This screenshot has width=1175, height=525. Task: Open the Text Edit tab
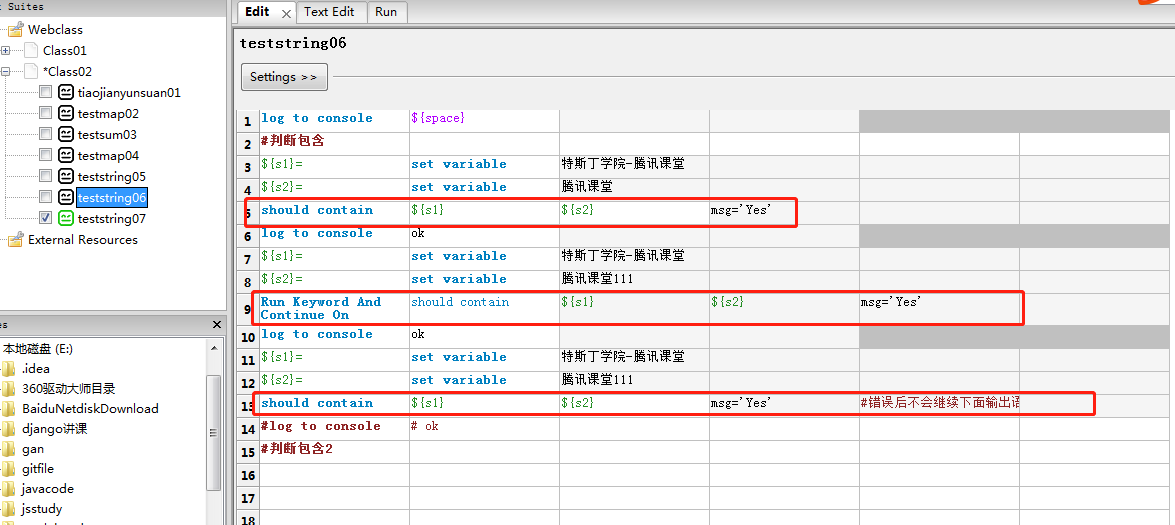(x=330, y=12)
